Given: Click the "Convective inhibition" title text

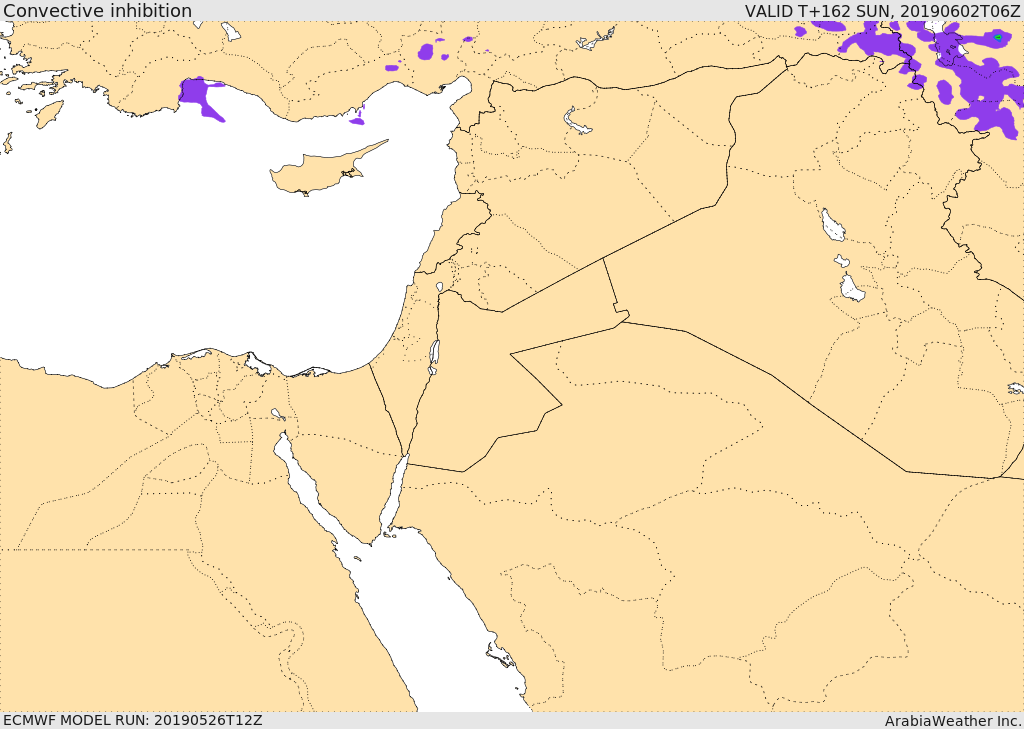Looking at the screenshot, I should click(97, 11).
